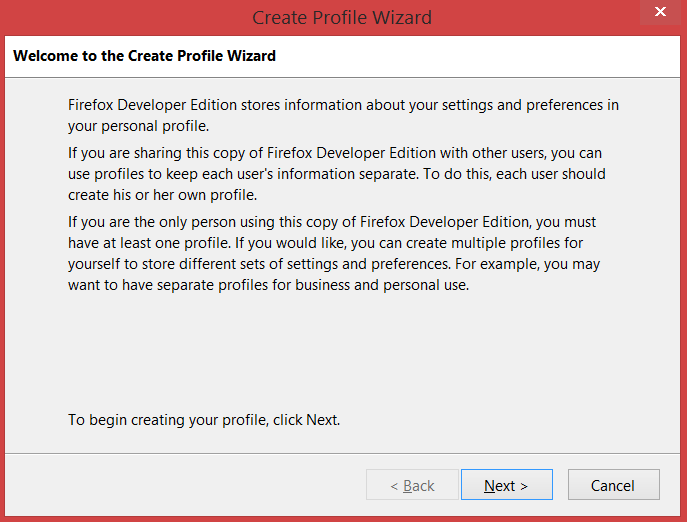
Task: Click the Next > button
Action: (506, 485)
